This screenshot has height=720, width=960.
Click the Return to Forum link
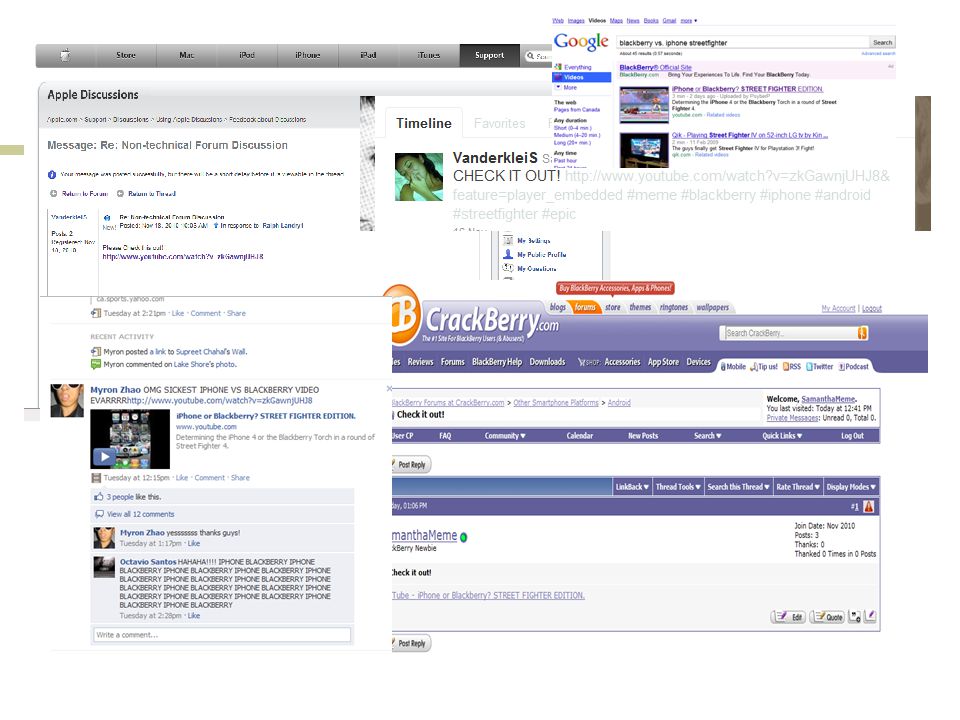coord(85,193)
